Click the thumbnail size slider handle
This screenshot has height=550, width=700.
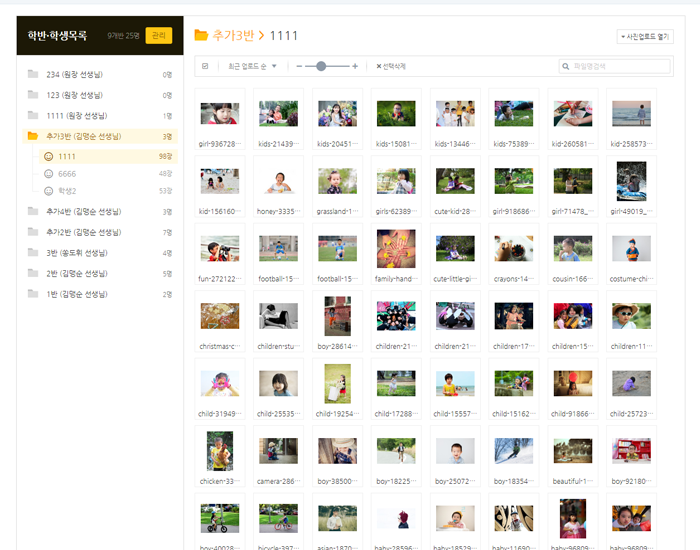point(321,66)
